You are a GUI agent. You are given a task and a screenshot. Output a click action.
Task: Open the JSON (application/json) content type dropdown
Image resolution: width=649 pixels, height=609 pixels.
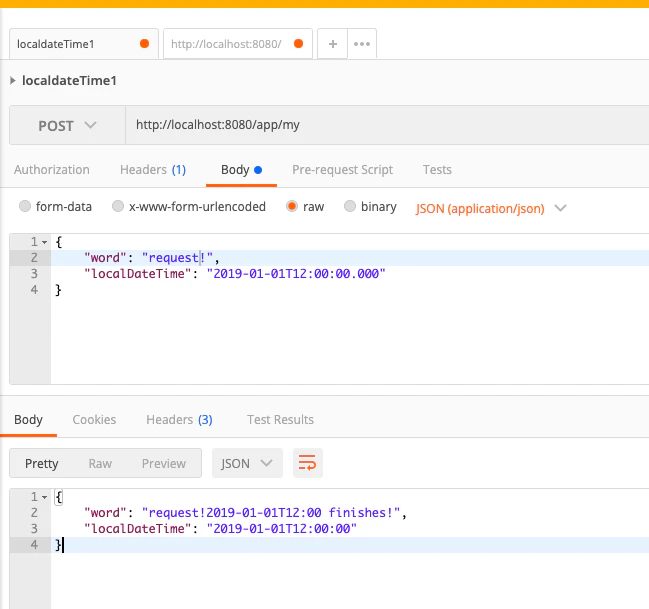pyautogui.click(x=491, y=208)
